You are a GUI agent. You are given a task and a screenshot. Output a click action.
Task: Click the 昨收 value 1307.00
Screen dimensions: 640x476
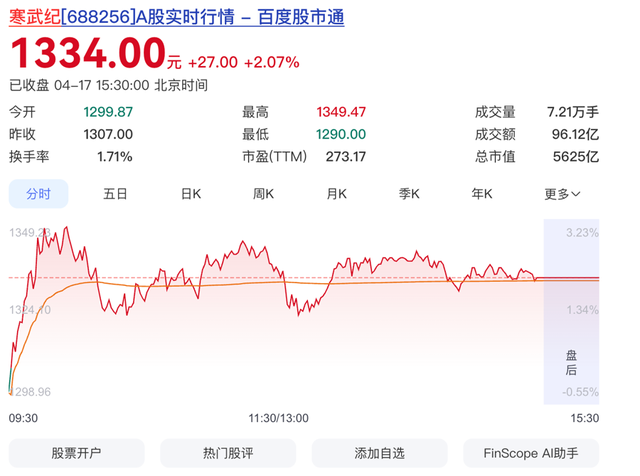[x=108, y=134]
